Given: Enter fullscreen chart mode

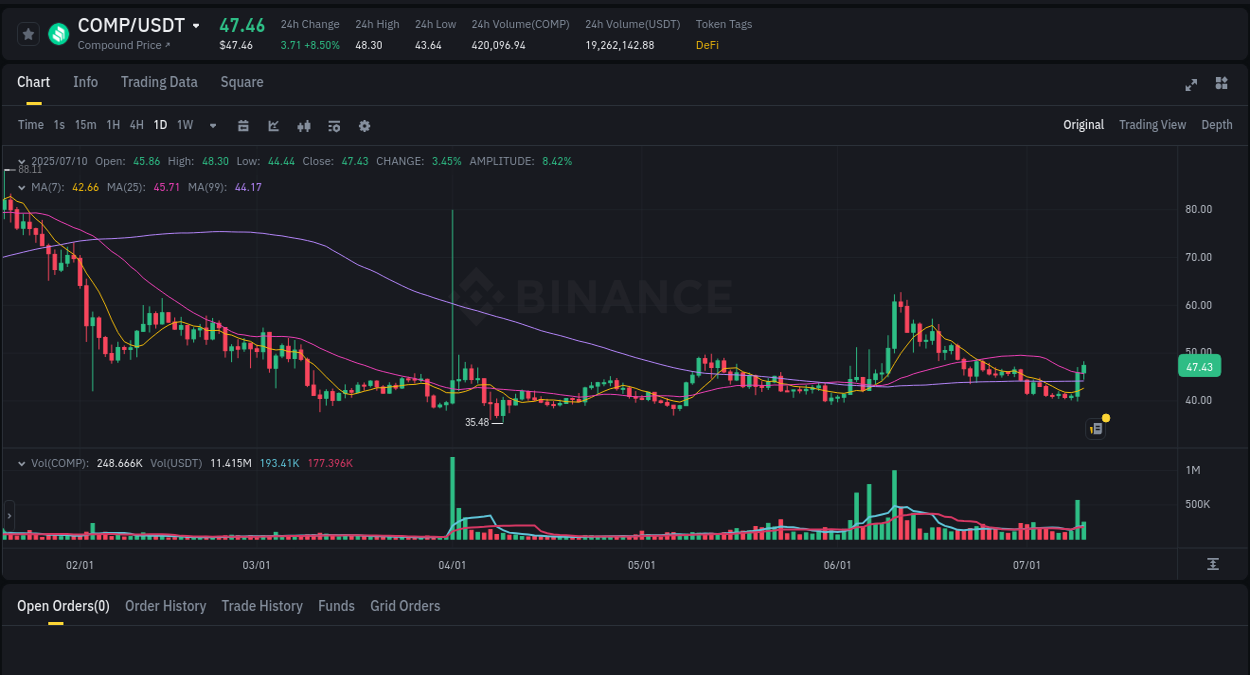Looking at the screenshot, I should coord(1191,85).
